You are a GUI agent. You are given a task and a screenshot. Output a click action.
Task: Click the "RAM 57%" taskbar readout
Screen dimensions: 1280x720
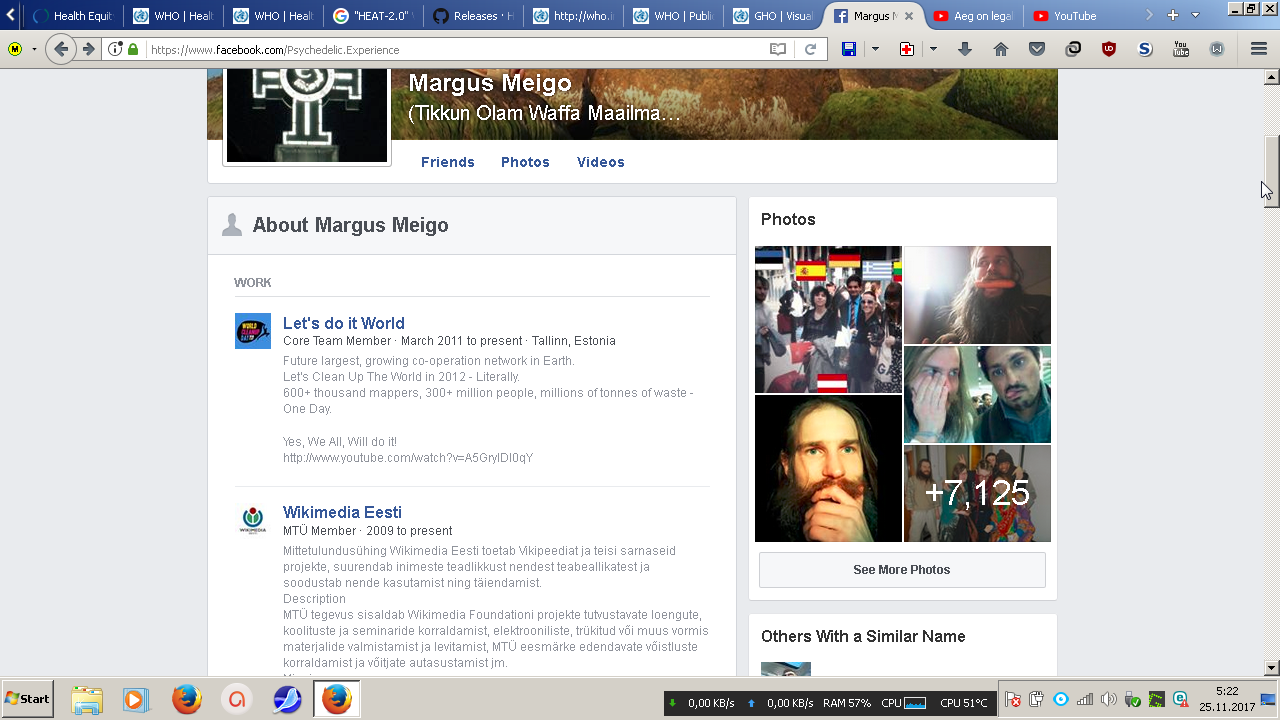coord(847,703)
